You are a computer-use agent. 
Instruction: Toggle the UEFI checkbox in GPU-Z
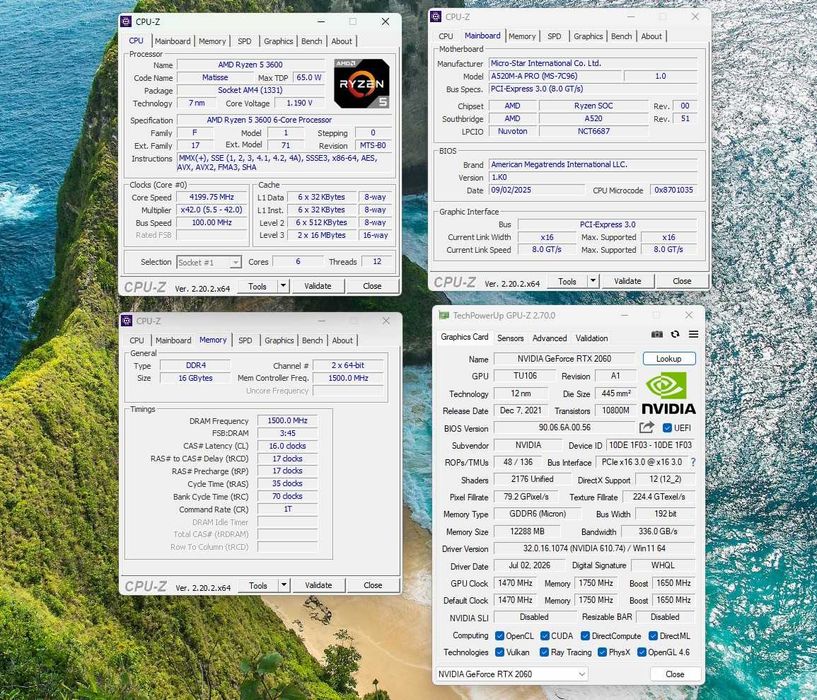[x=667, y=428]
